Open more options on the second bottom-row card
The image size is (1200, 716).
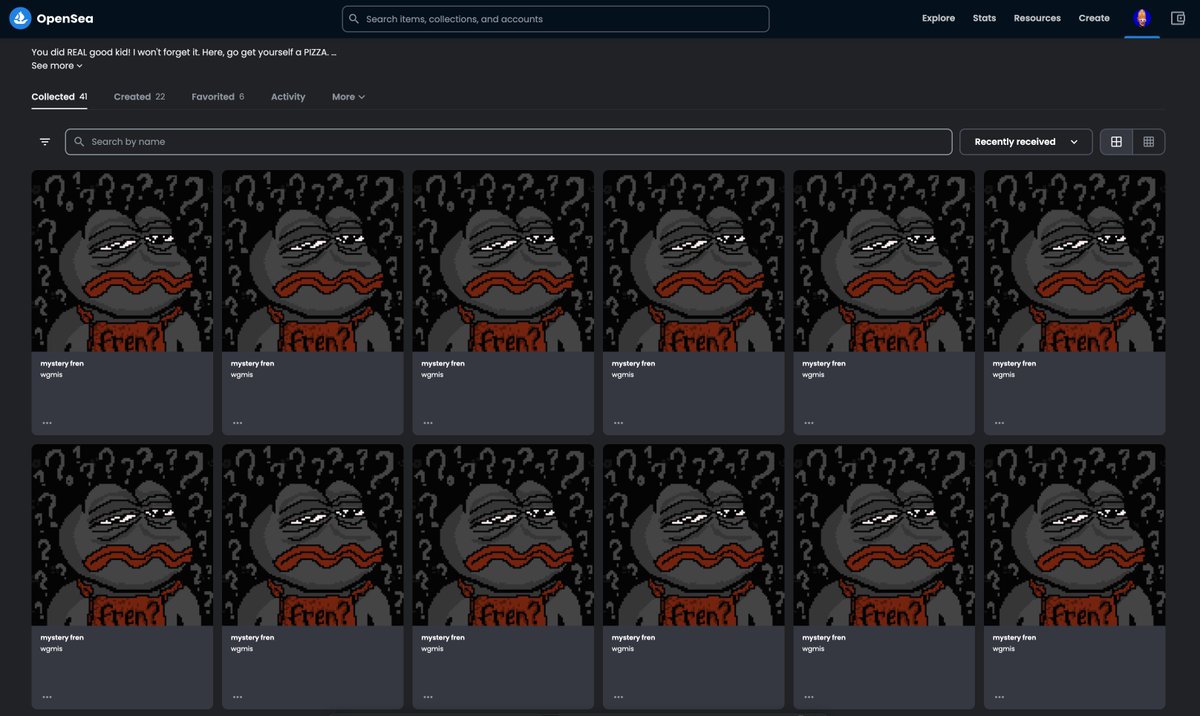237,696
